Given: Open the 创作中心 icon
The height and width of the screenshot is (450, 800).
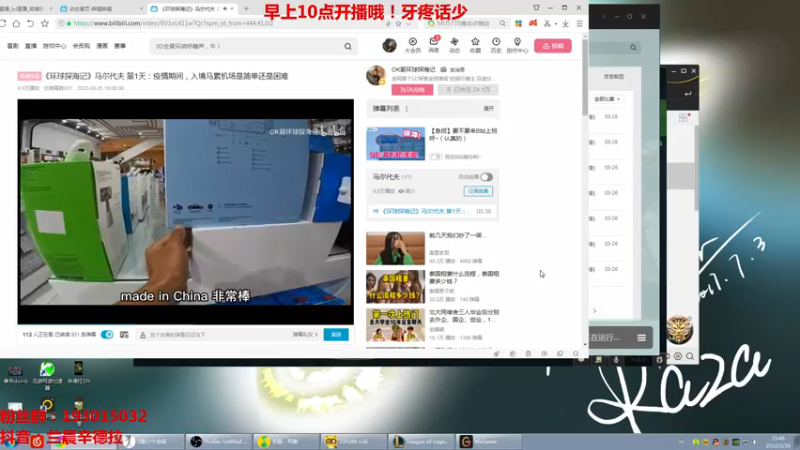Looking at the screenshot, I should pos(517,45).
